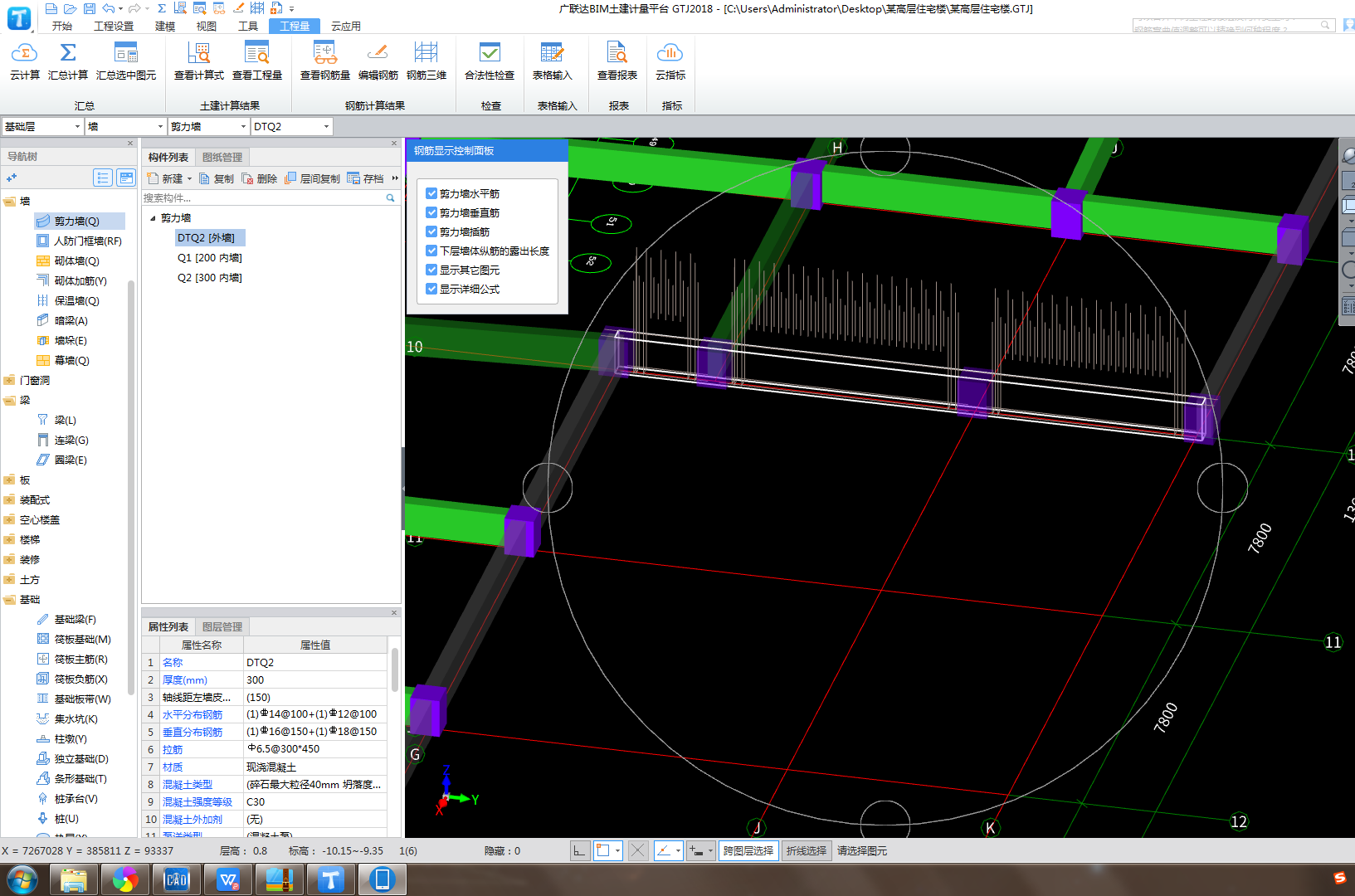Click 汇总选中图元 icon
Screen dimensions: 1355x896
[x=126, y=53]
